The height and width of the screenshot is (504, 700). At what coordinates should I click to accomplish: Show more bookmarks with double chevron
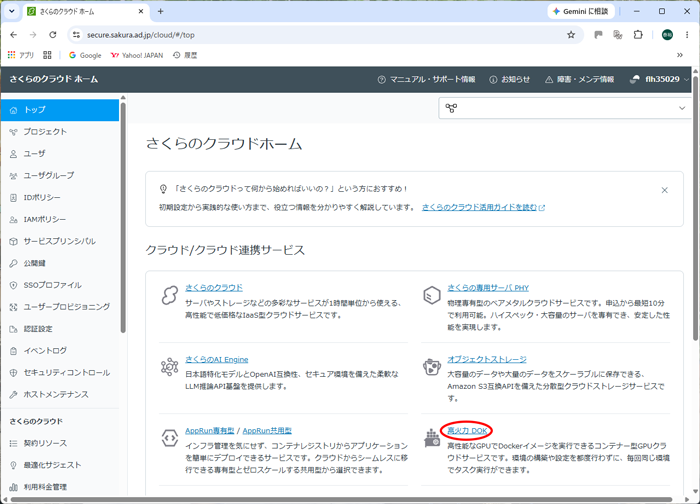tap(680, 55)
